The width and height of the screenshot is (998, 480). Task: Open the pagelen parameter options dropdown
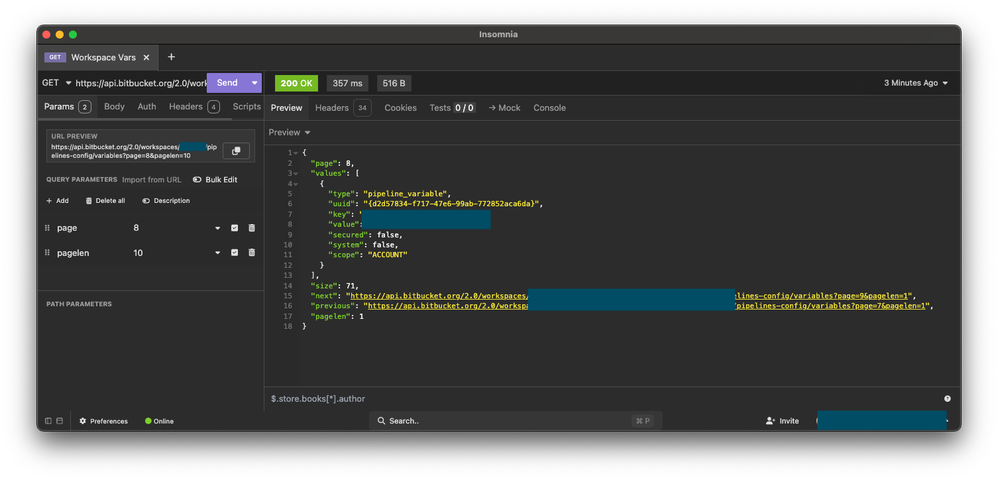pos(218,253)
